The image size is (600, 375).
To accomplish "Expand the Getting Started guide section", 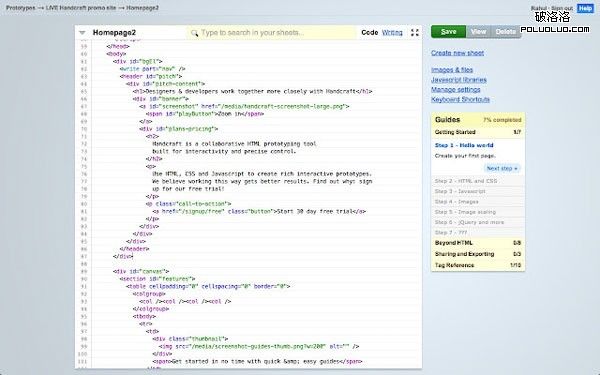I will click(x=478, y=132).
